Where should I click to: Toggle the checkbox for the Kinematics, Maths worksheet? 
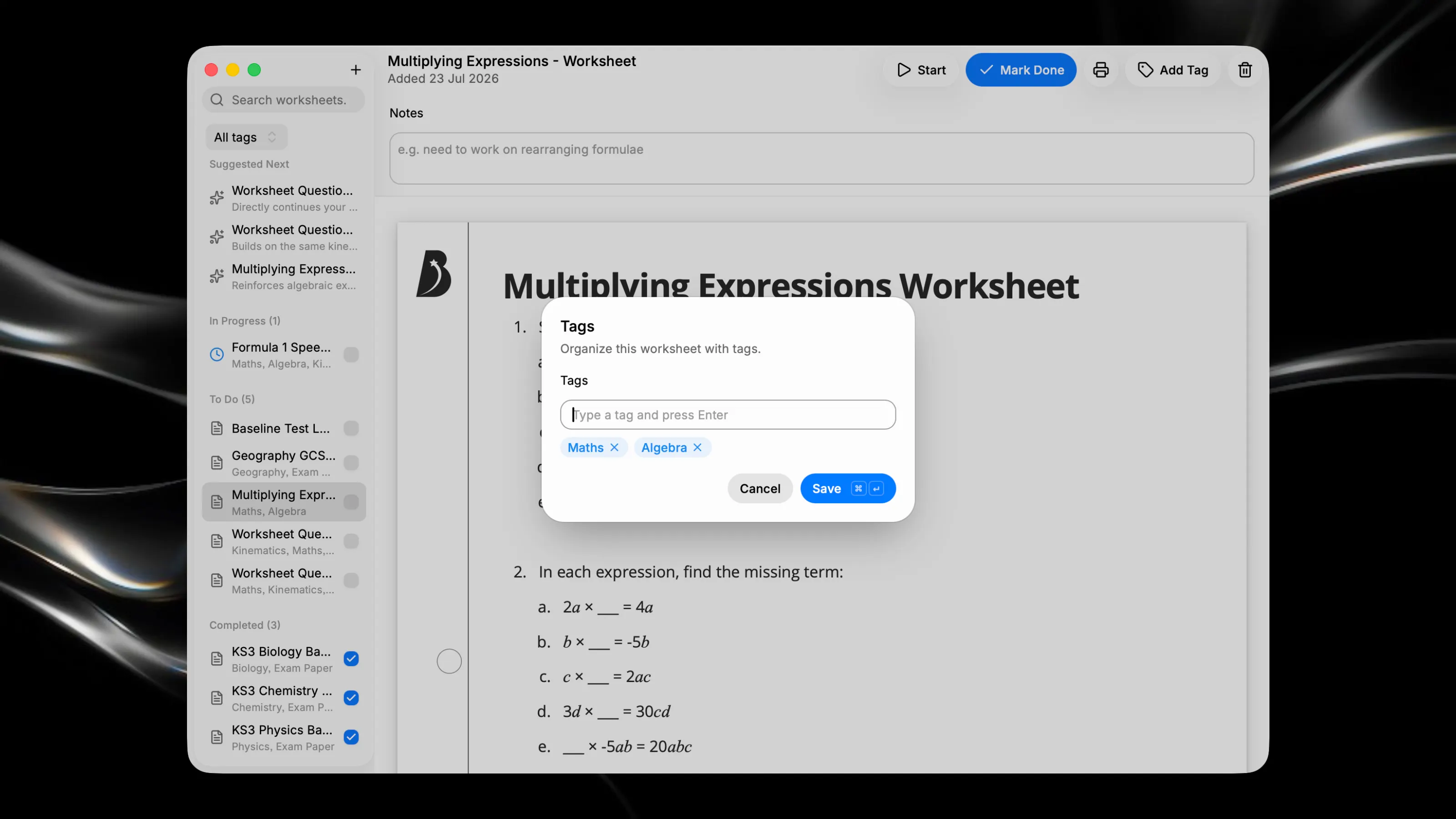[351, 541]
